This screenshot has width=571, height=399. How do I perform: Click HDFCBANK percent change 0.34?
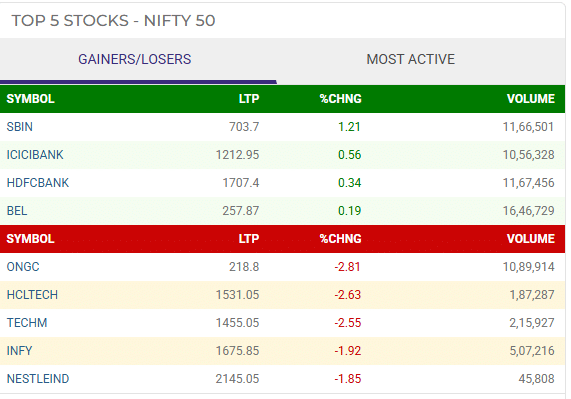349,183
